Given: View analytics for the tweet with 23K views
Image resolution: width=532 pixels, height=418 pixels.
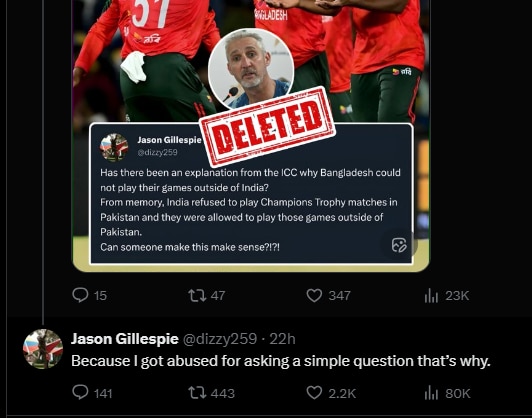Looking at the screenshot, I should [446, 296].
